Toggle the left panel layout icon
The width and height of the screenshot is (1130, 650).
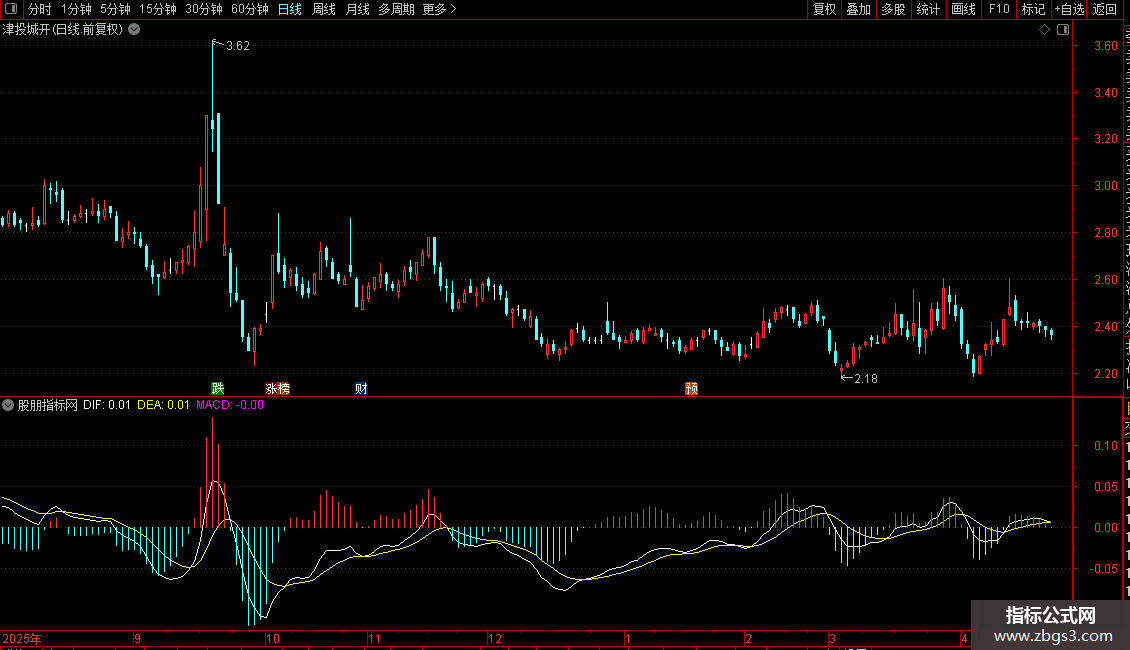click(x=11, y=9)
